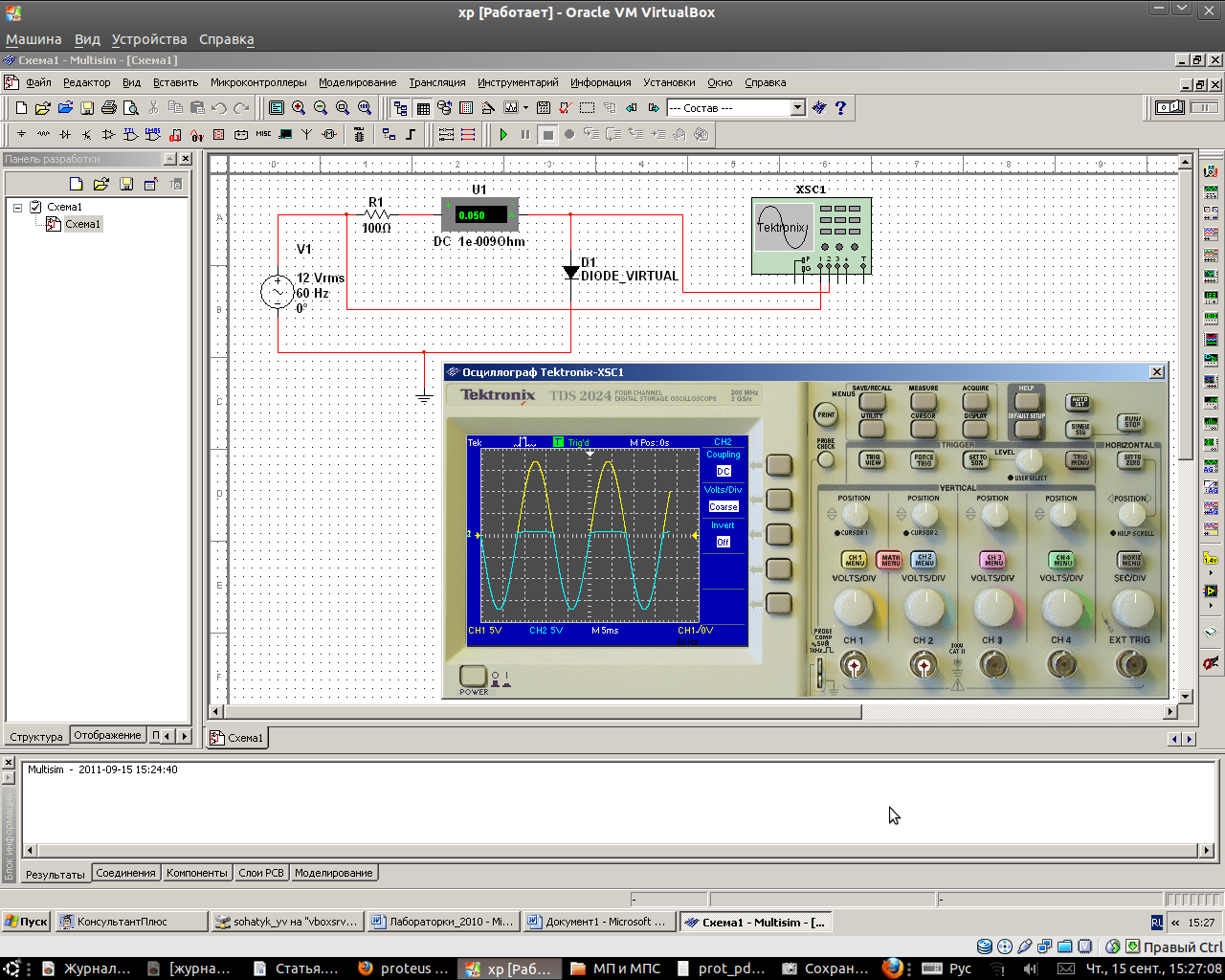Open the Analog op-amp components group

click(109, 135)
